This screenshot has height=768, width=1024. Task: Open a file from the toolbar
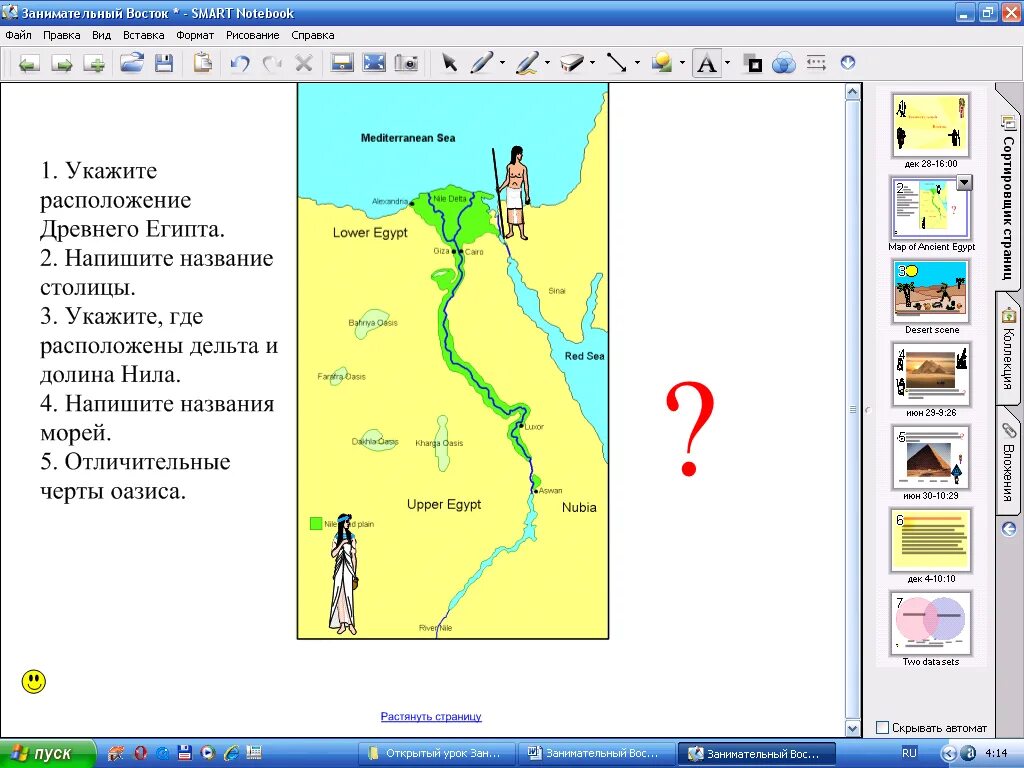pyautogui.click(x=131, y=63)
